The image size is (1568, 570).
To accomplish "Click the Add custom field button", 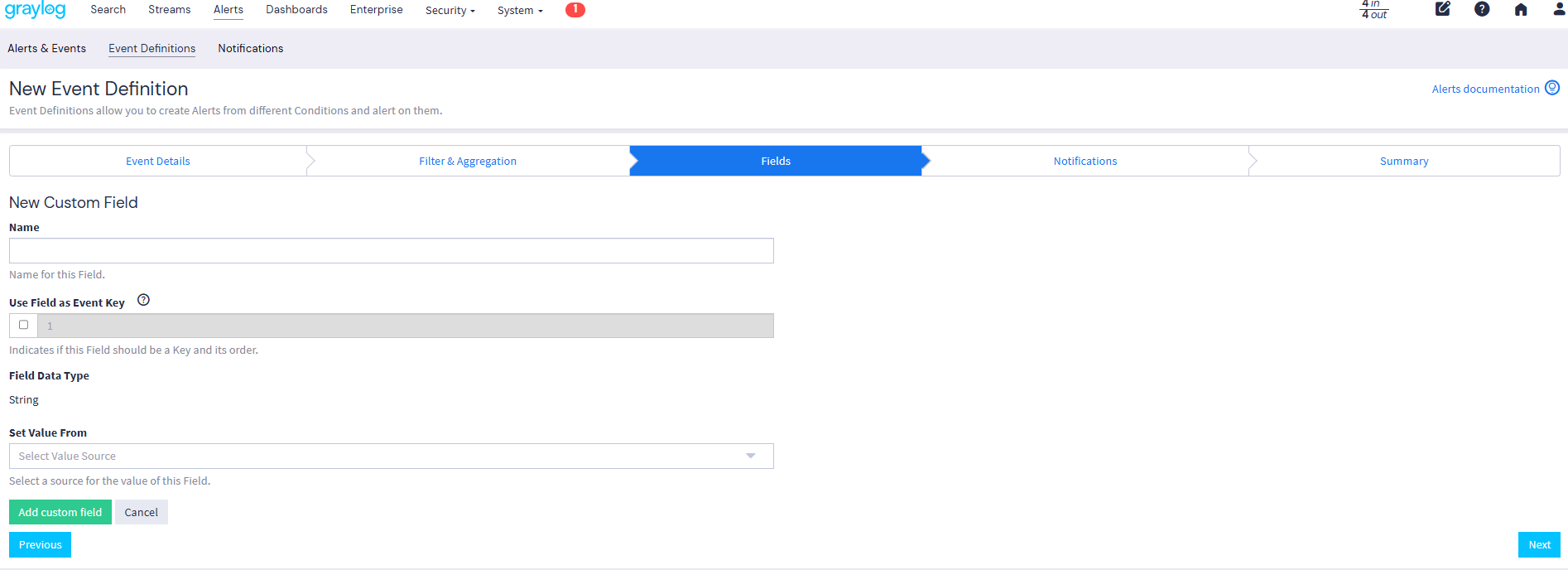I will (x=60, y=512).
